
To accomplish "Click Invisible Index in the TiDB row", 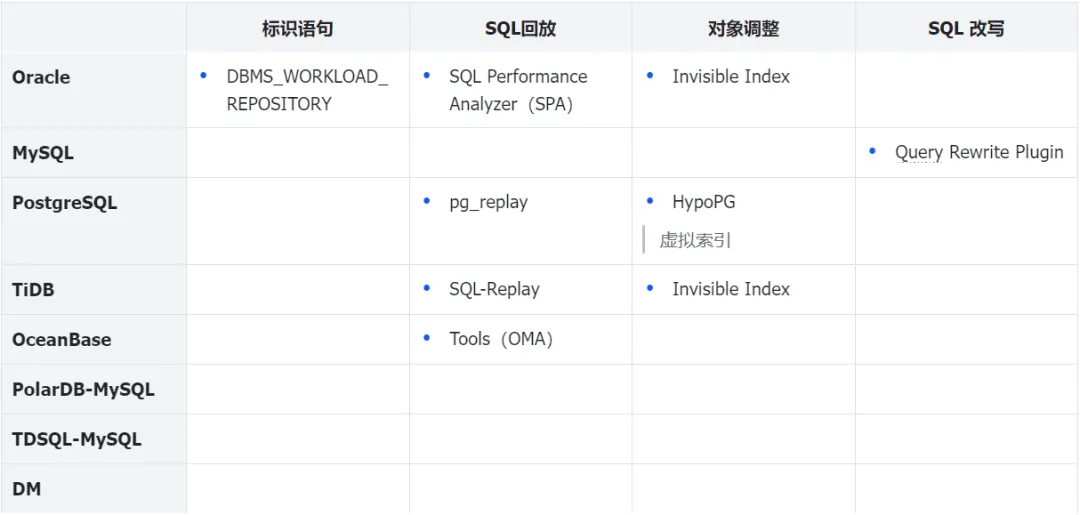I will pyautogui.click(x=731, y=289).
